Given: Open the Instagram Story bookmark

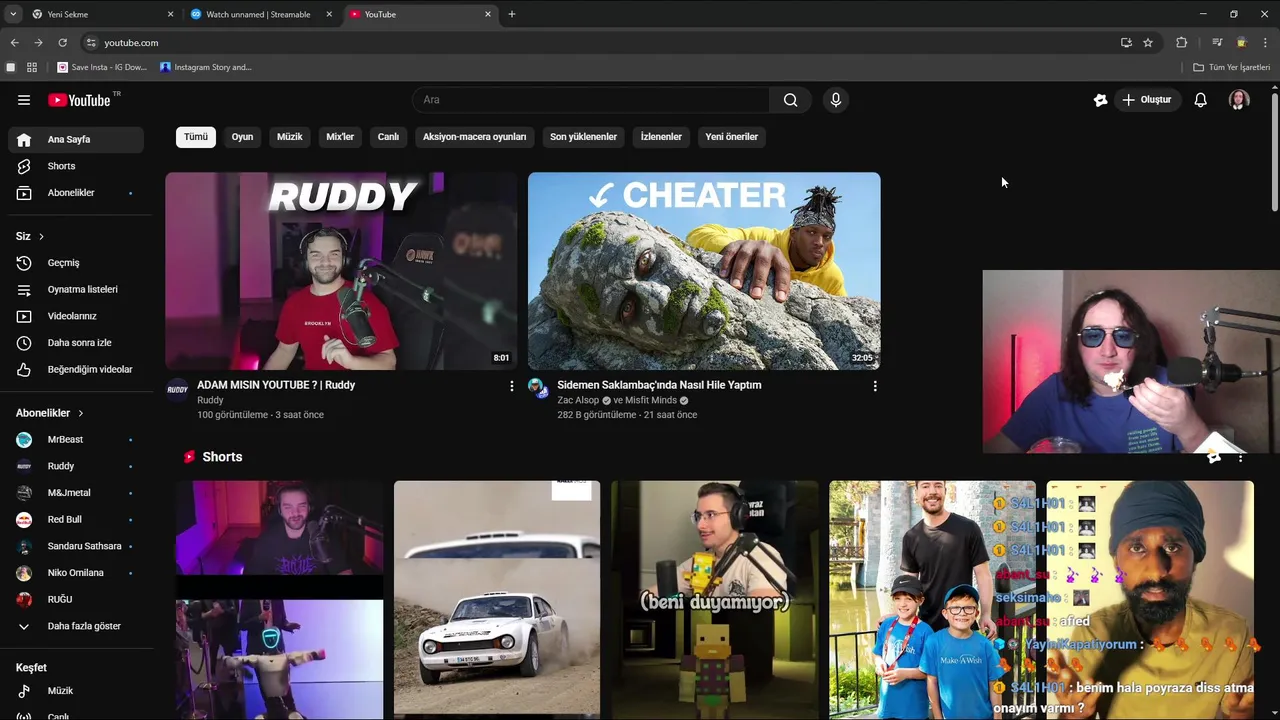Looking at the screenshot, I should [x=206, y=67].
